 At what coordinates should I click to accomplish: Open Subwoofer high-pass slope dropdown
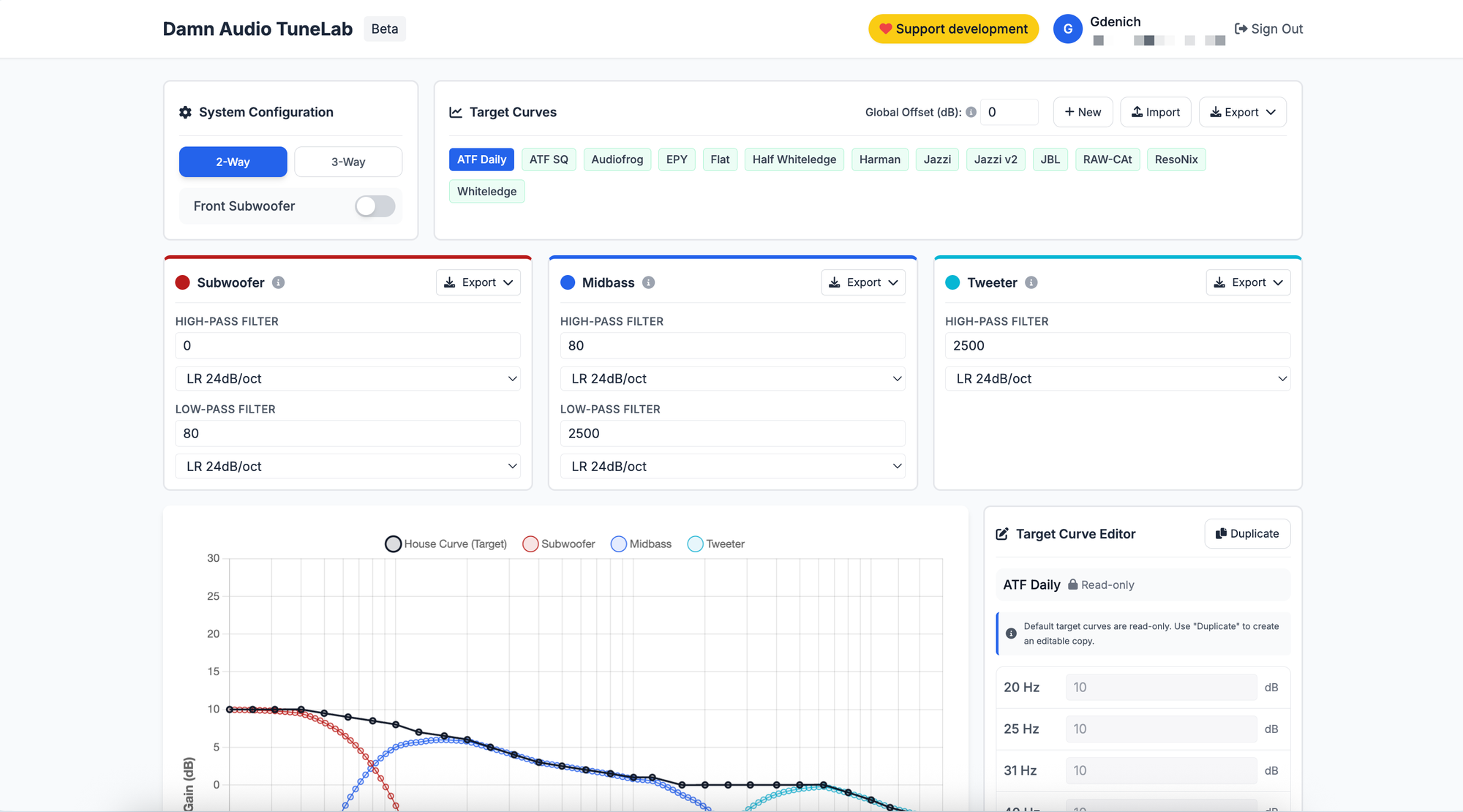point(347,378)
